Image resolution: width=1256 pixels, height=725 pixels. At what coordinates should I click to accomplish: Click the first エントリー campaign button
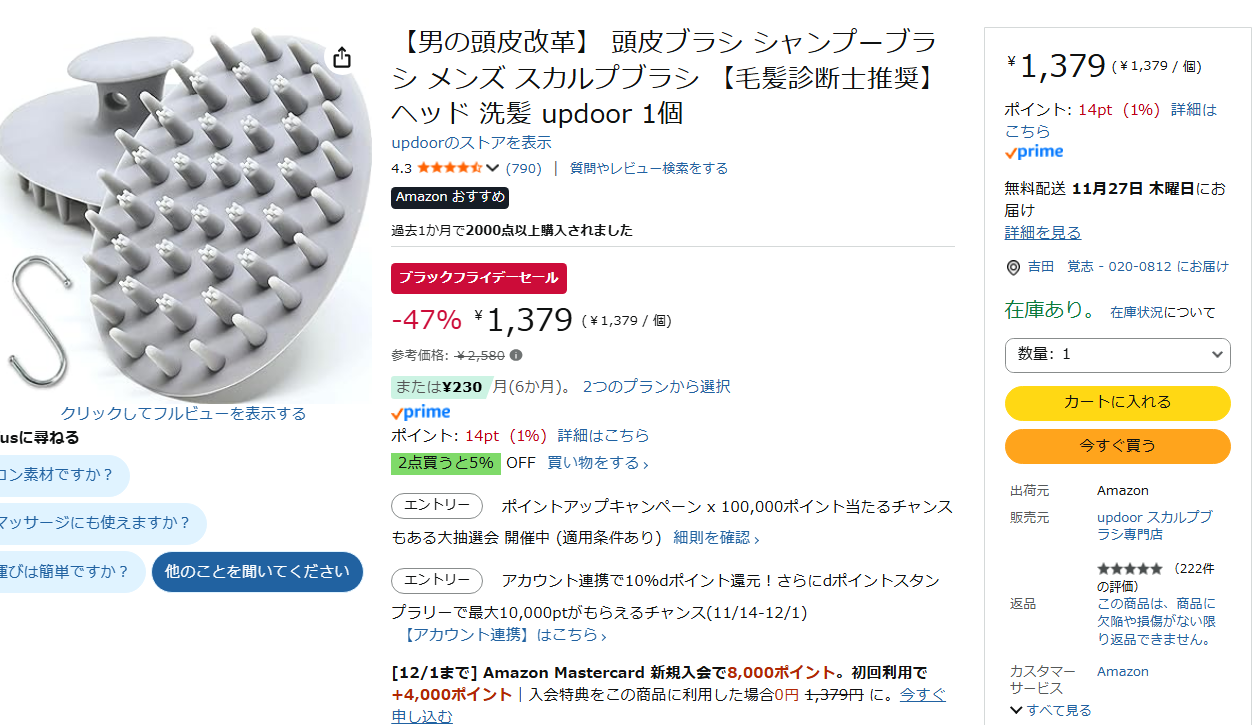point(437,506)
